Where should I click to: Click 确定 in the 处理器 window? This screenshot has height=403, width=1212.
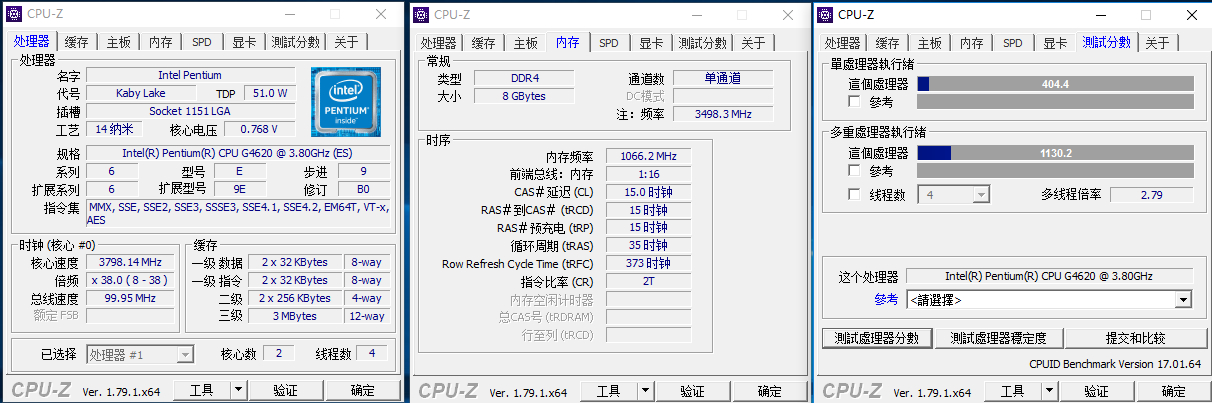(x=362, y=390)
